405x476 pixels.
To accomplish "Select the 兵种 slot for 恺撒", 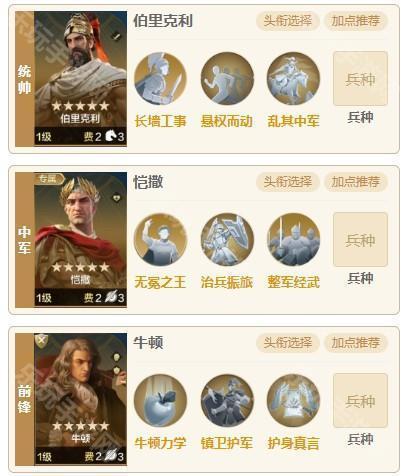I will [360, 240].
